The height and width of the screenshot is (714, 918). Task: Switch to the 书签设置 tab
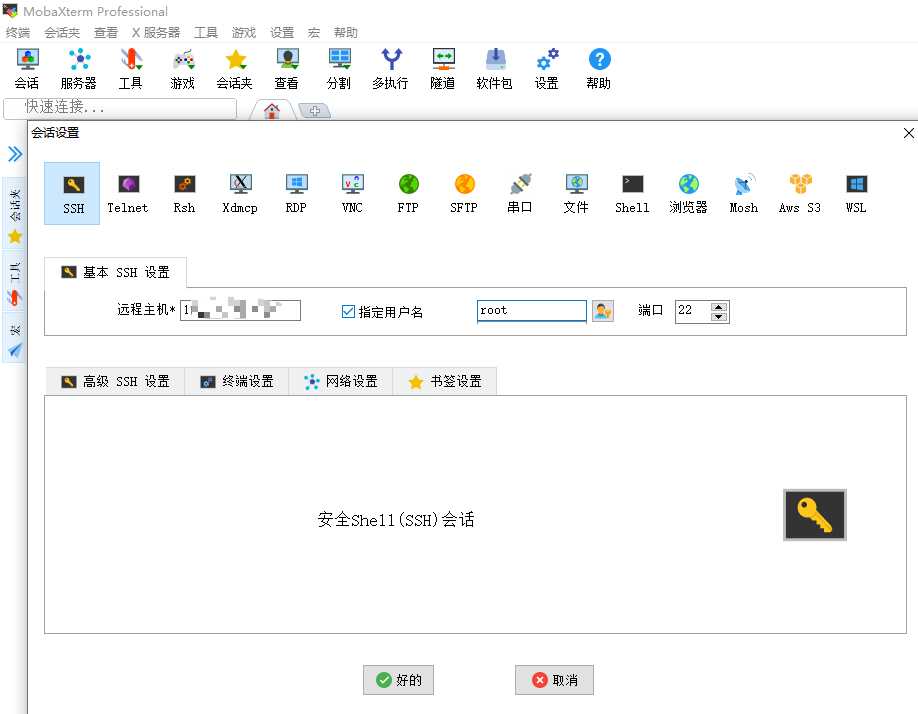click(445, 382)
